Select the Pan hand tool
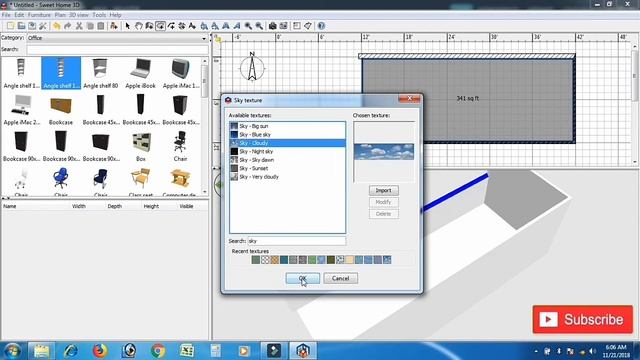Image resolution: width=640 pixels, height=360 pixels. 139,26
